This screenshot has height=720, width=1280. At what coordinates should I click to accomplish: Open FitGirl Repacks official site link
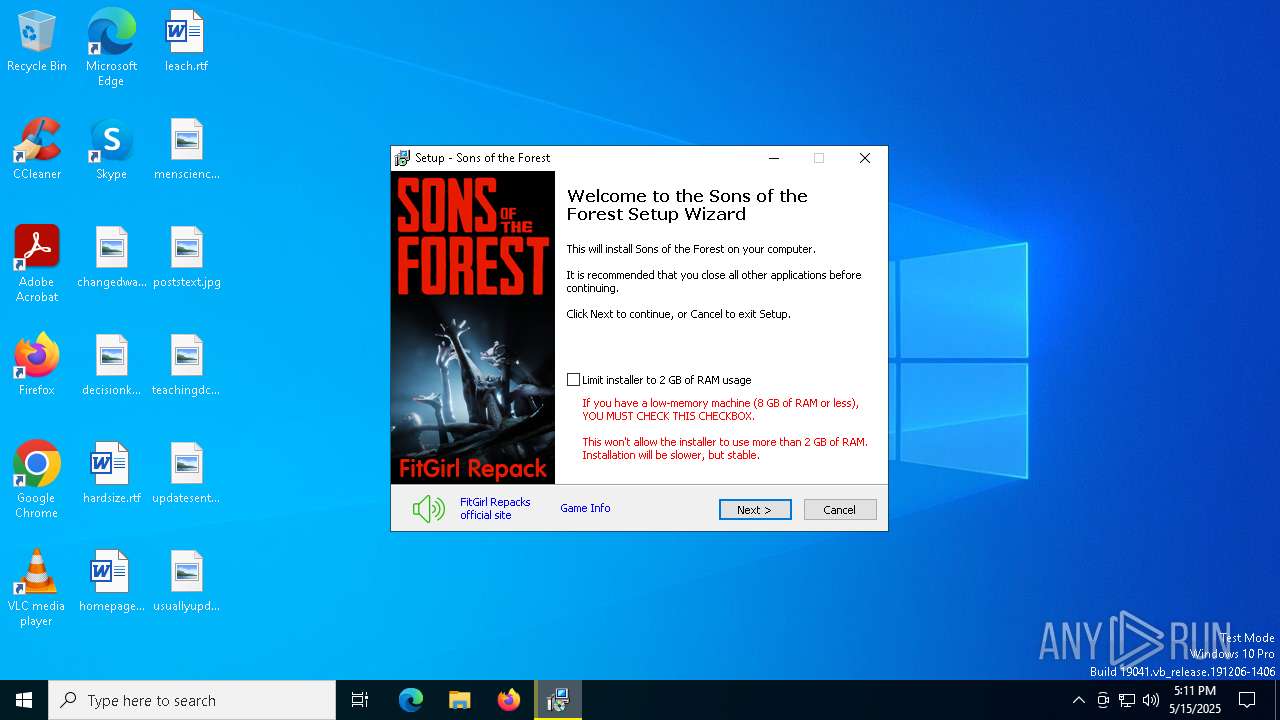point(495,509)
